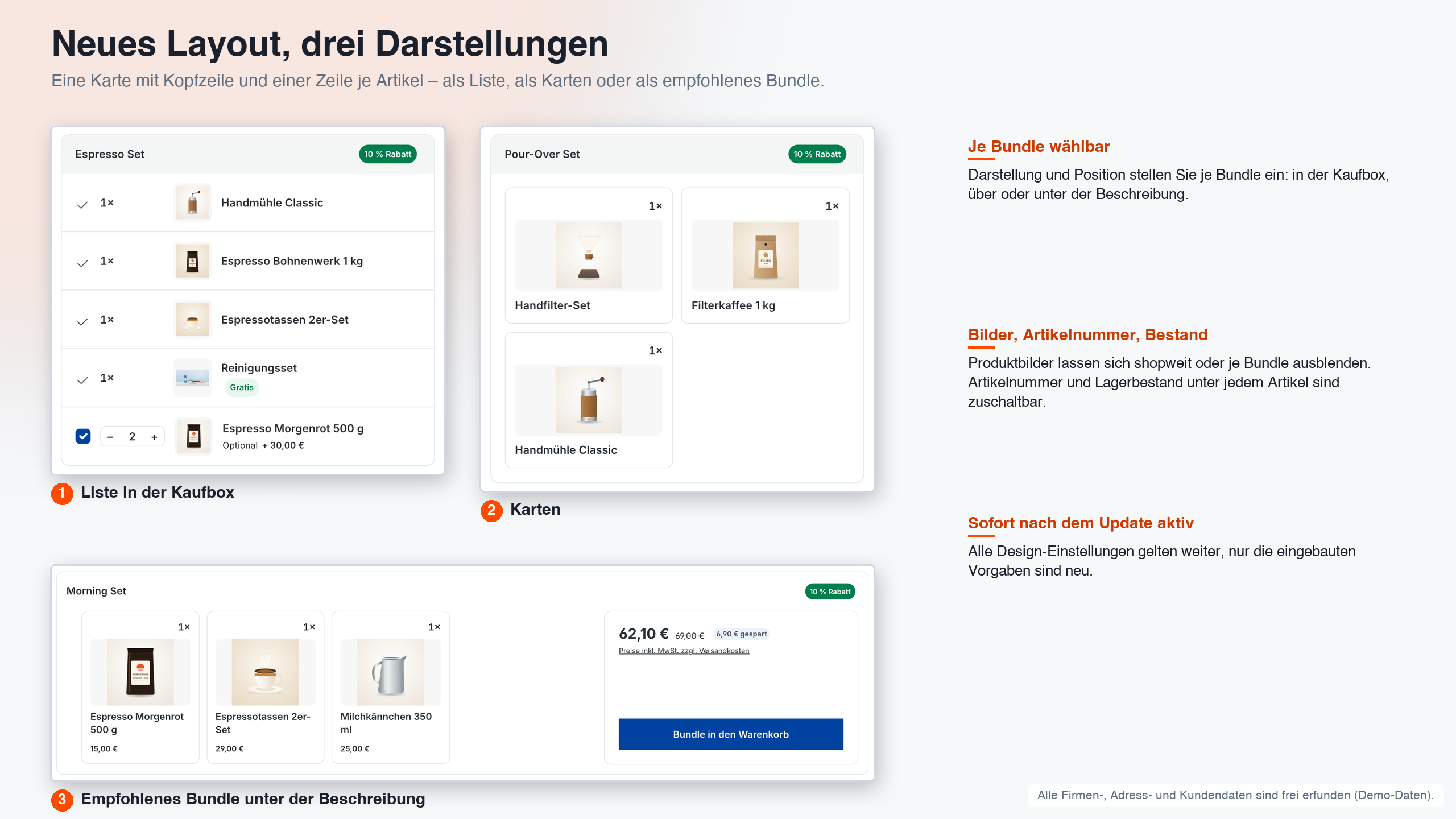Click the Je Bundle wählbar heading
1456x819 pixels.
[1039, 147]
